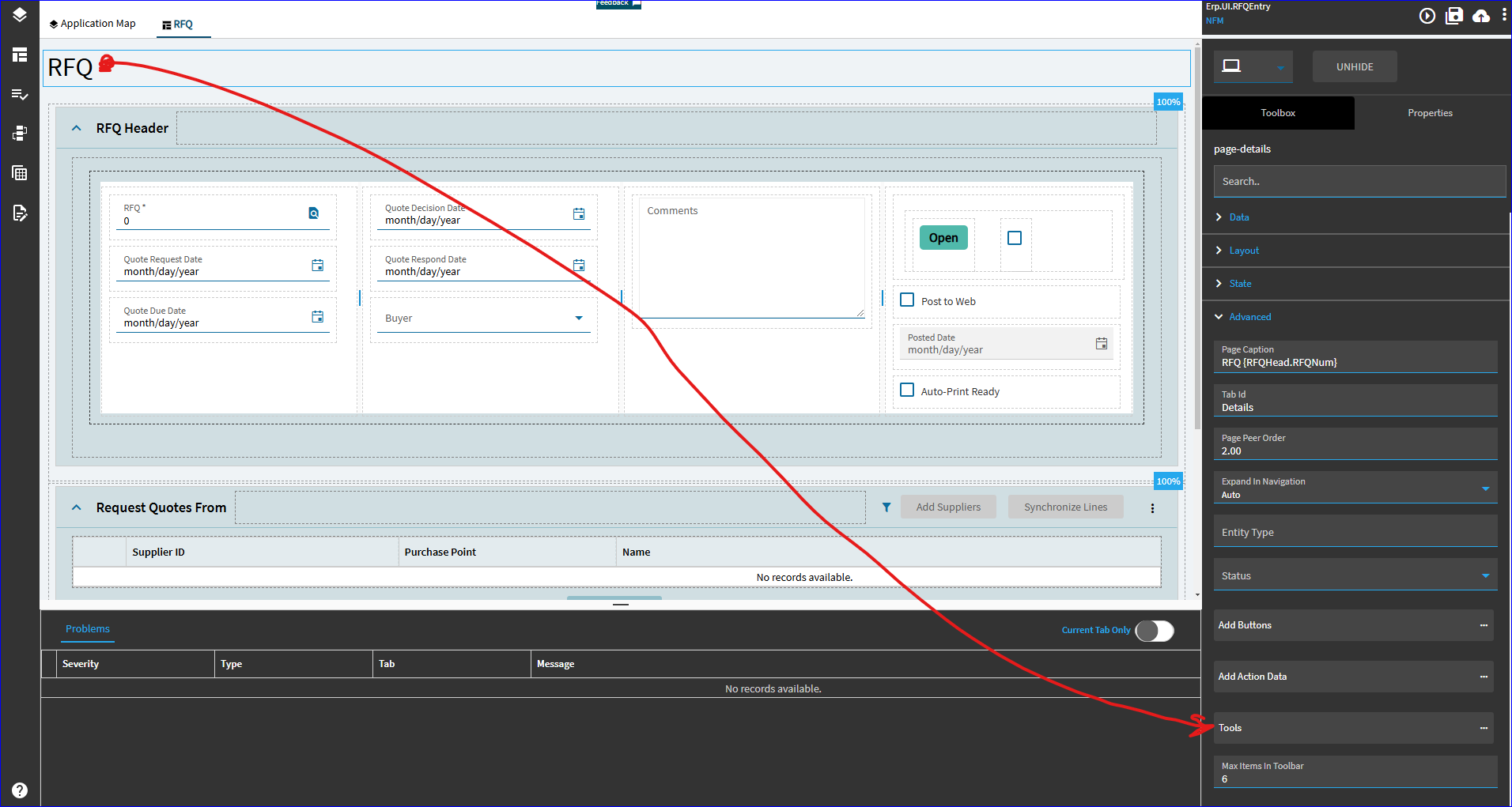This screenshot has height=807, width=1512.
Task: Toggle the Current Tab Only switch
Action: pyautogui.click(x=1155, y=631)
